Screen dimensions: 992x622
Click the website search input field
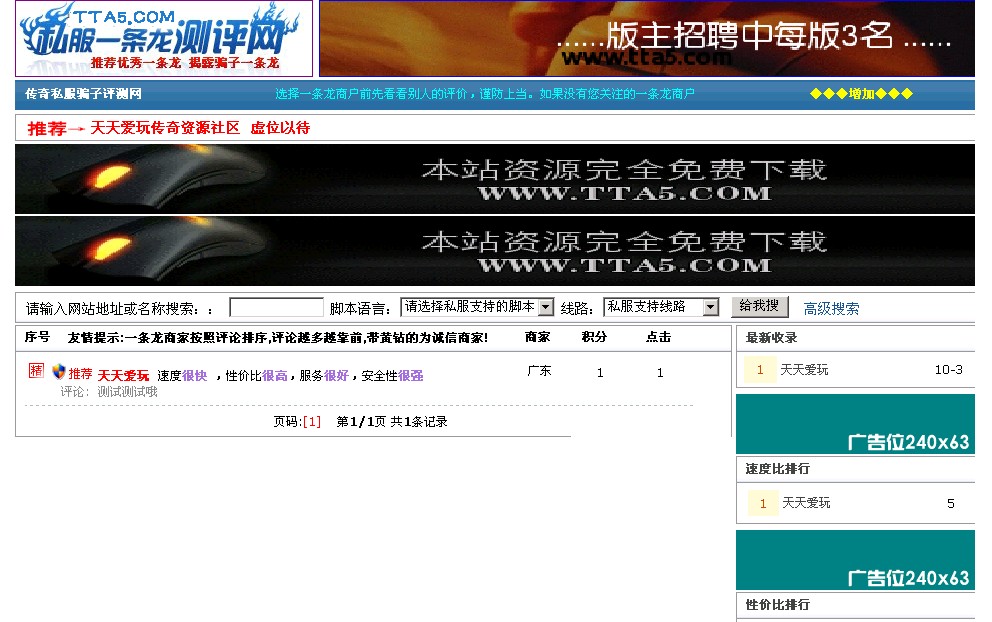pos(275,306)
